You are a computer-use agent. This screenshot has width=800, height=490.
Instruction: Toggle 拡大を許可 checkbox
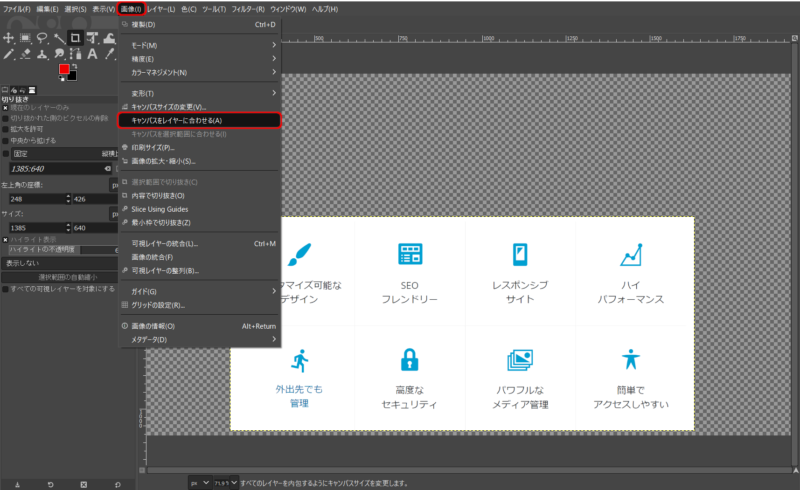5,129
